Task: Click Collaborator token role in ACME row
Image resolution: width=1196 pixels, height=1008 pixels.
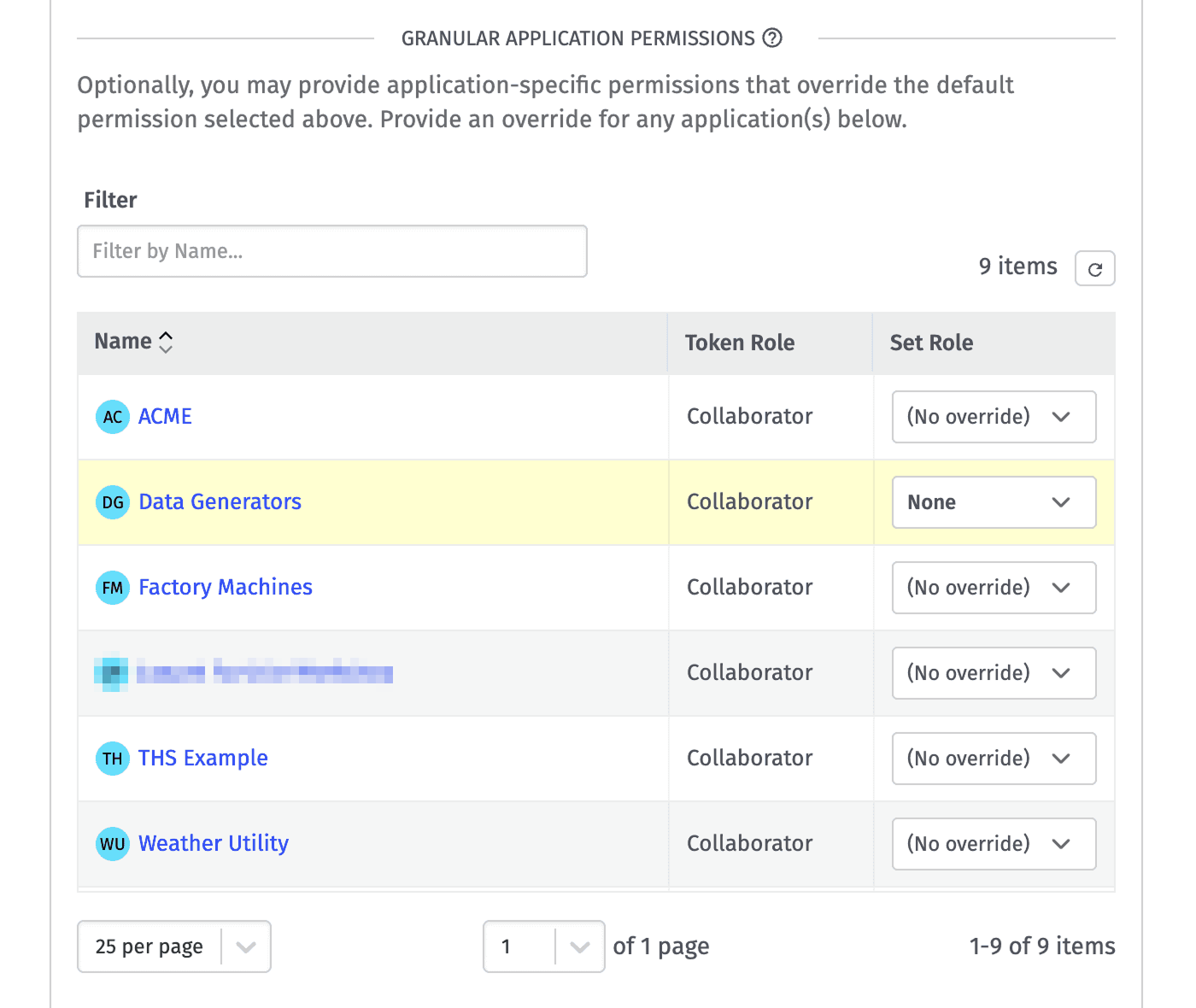Action: 749,416
